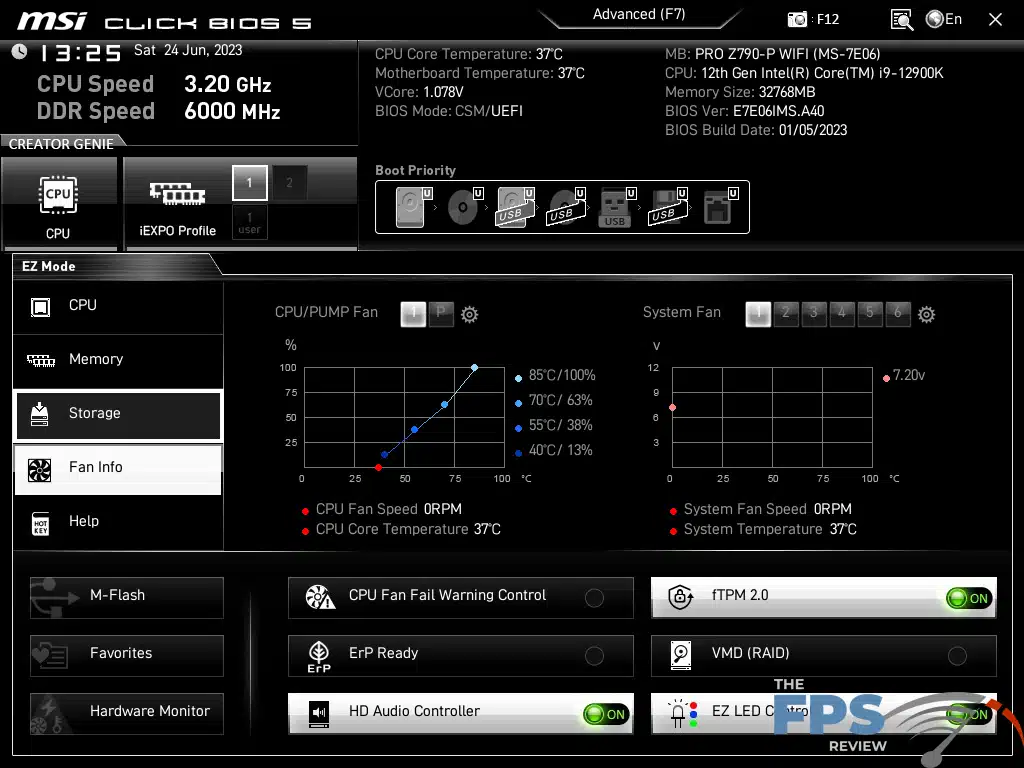Click the 85°C/100% fan curve point
Viewport: 1024px width, 768px height.
(x=475, y=368)
